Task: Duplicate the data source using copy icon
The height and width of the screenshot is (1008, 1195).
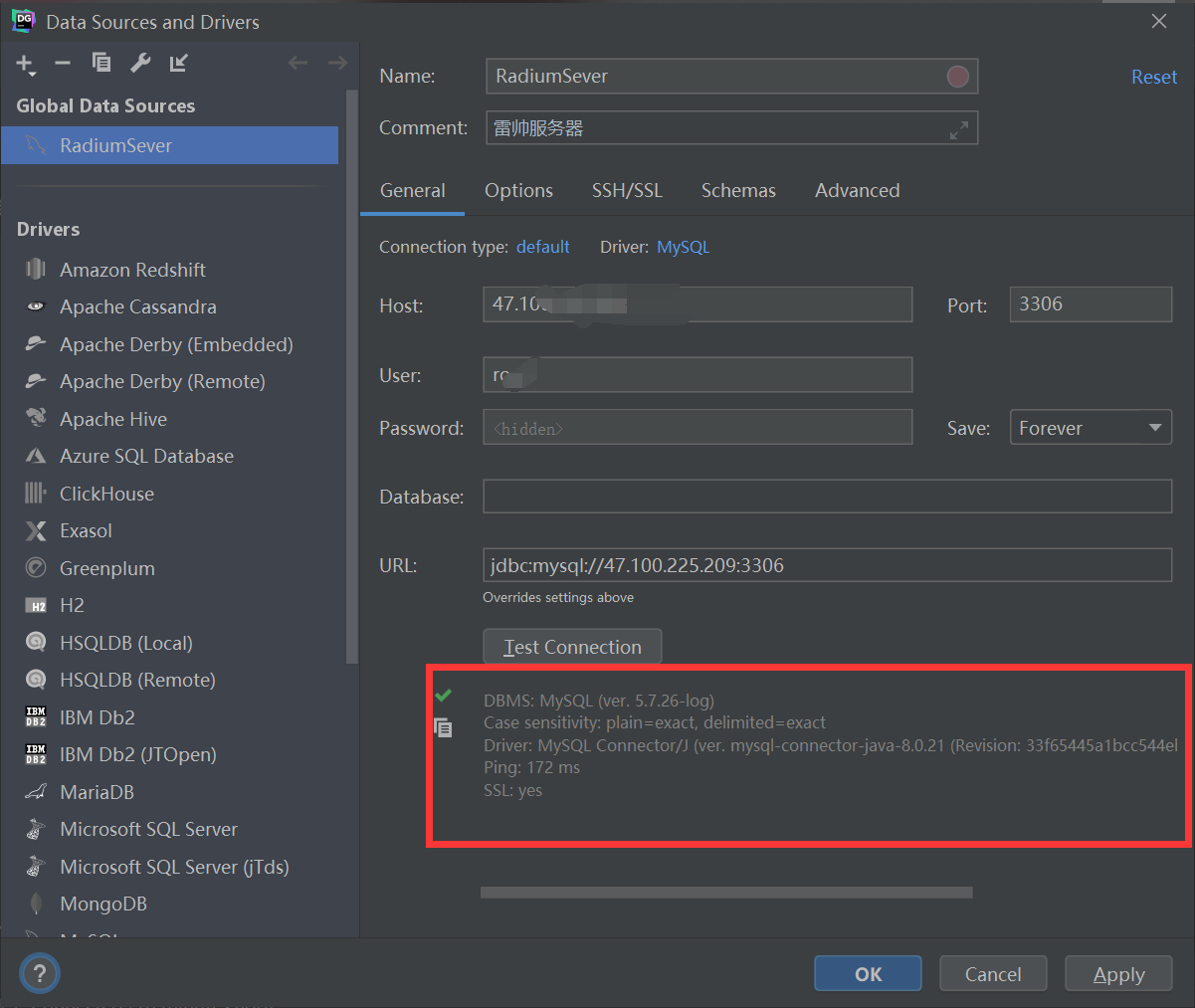Action: tap(101, 63)
